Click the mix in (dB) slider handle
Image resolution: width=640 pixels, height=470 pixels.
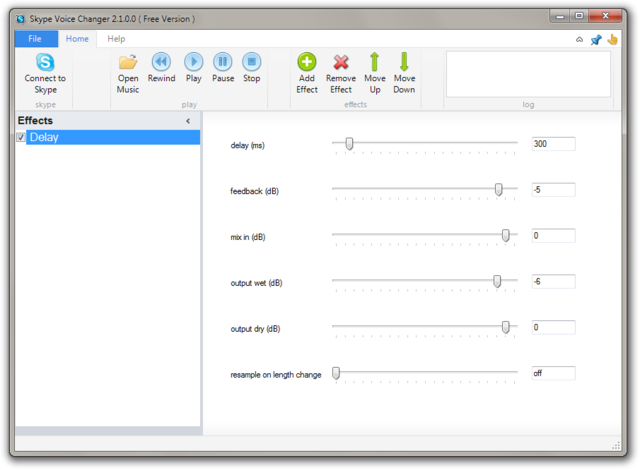[506, 235]
